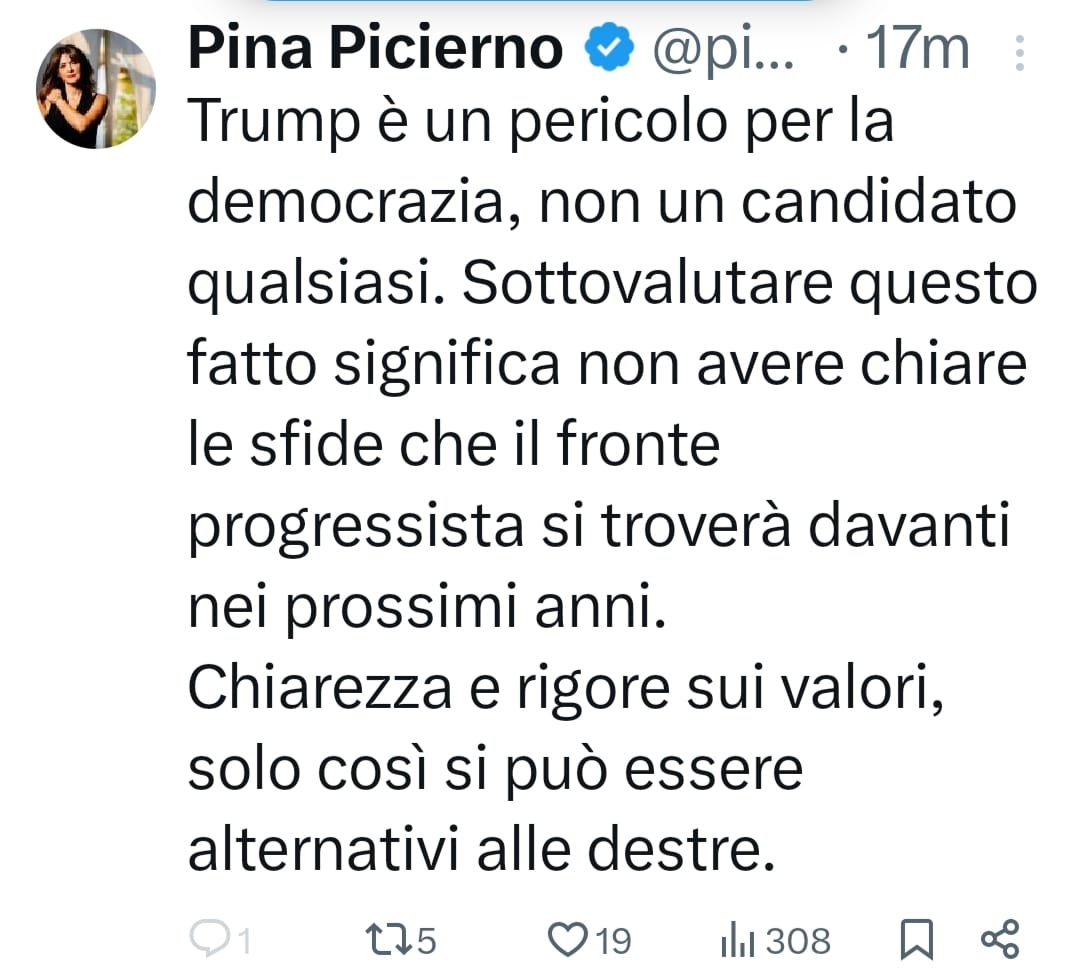
Task: Open the three-dot more options menu
Action: tap(1020, 50)
